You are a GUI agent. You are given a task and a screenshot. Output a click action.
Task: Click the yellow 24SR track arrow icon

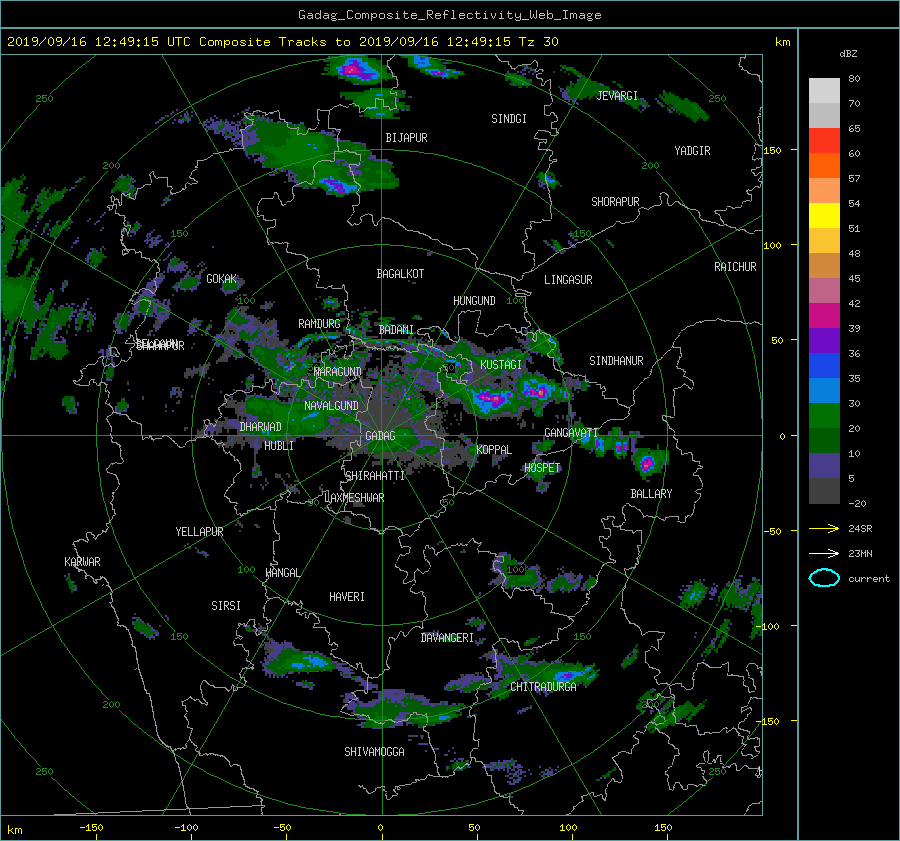824,528
